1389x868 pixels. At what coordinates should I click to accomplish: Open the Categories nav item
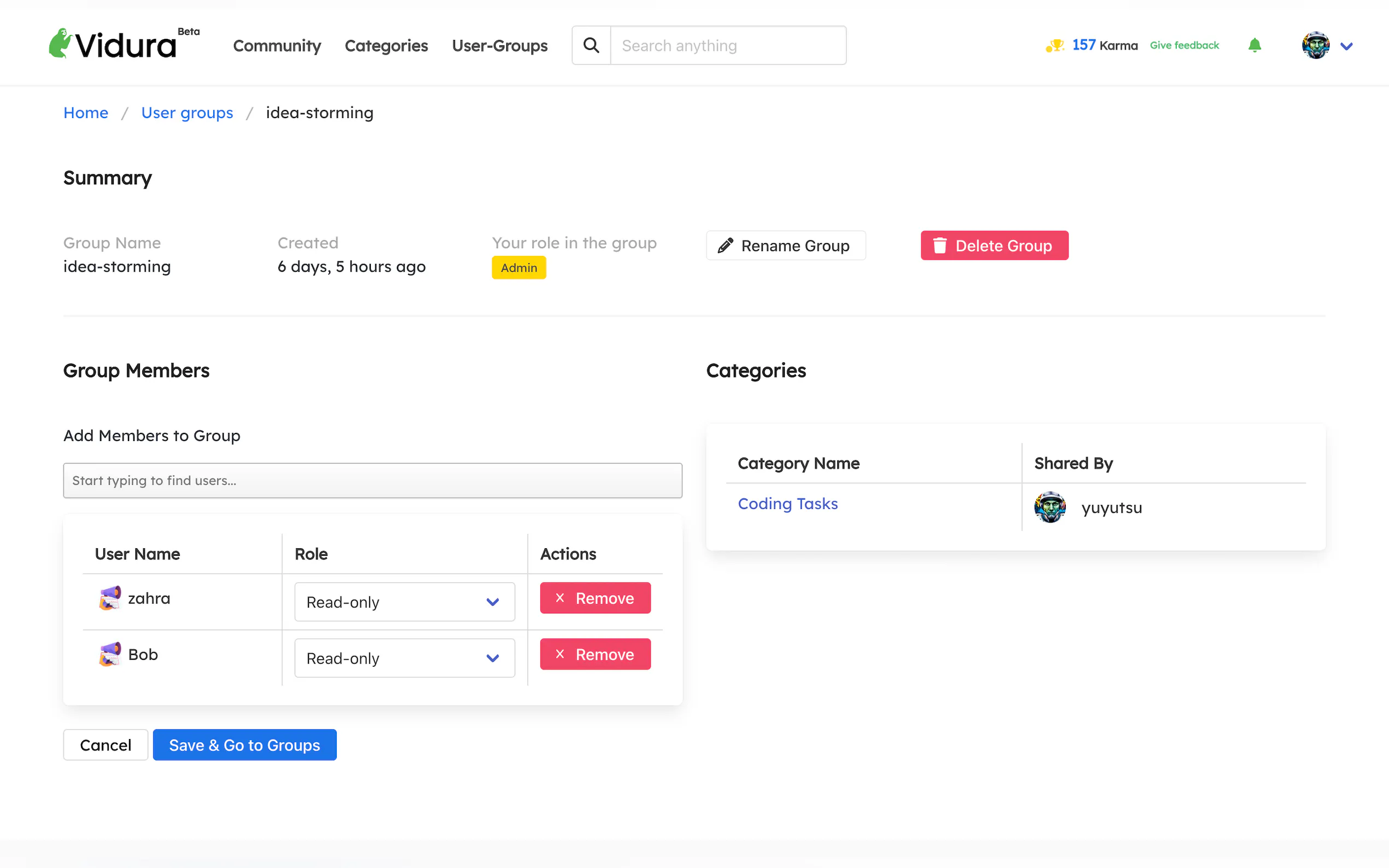tap(386, 45)
